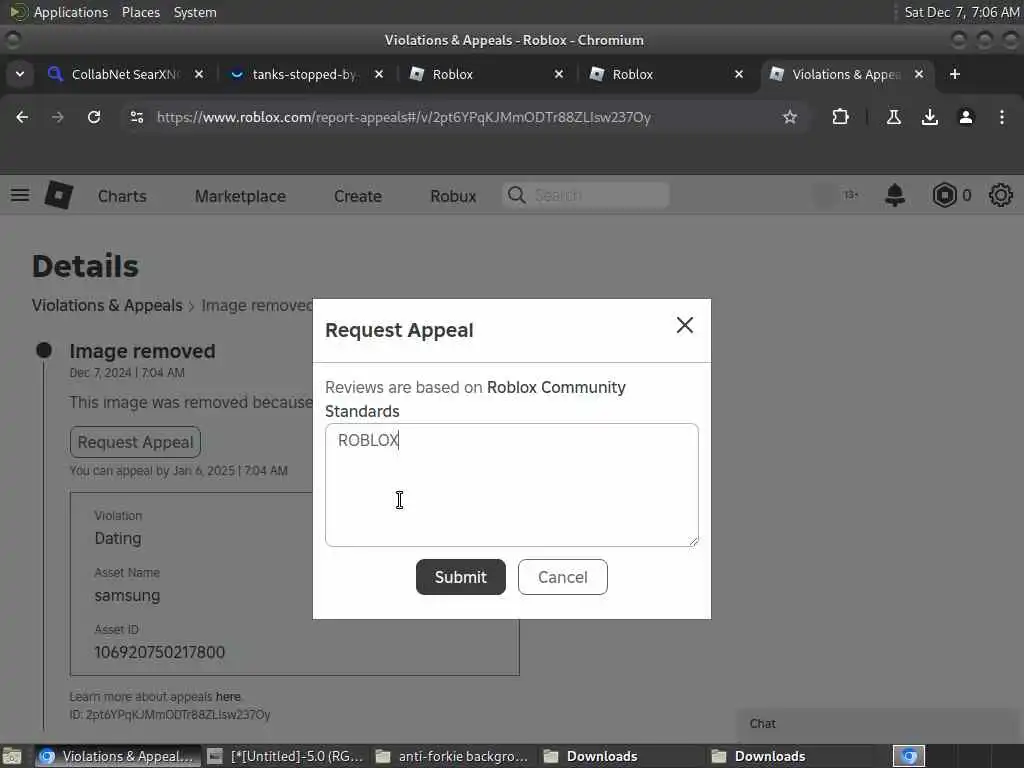Open the Chromium profile icon
This screenshot has width=1024, height=768.
pos(965,117)
